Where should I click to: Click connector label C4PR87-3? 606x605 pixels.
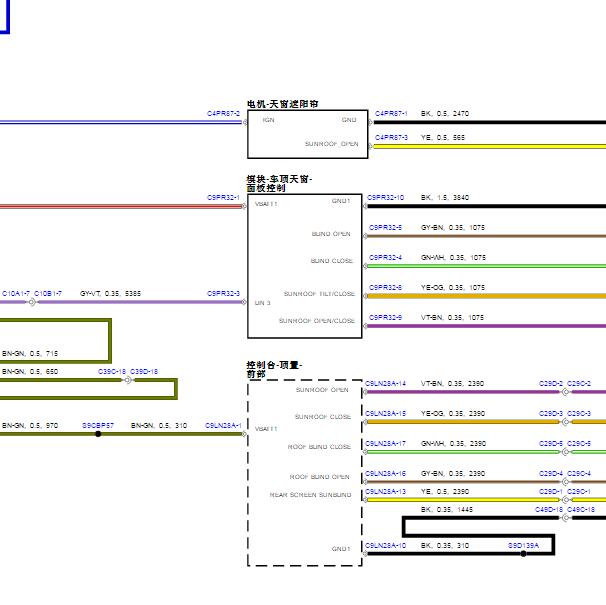(391, 138)
